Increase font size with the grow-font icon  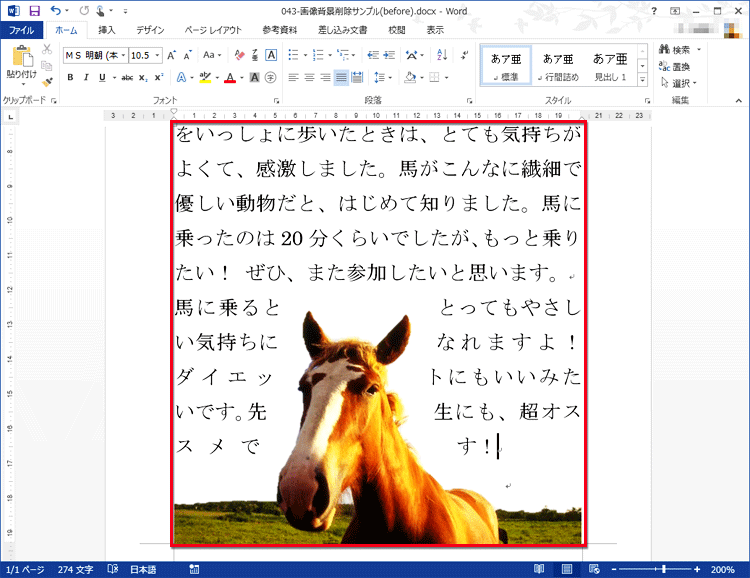point(171,56)
